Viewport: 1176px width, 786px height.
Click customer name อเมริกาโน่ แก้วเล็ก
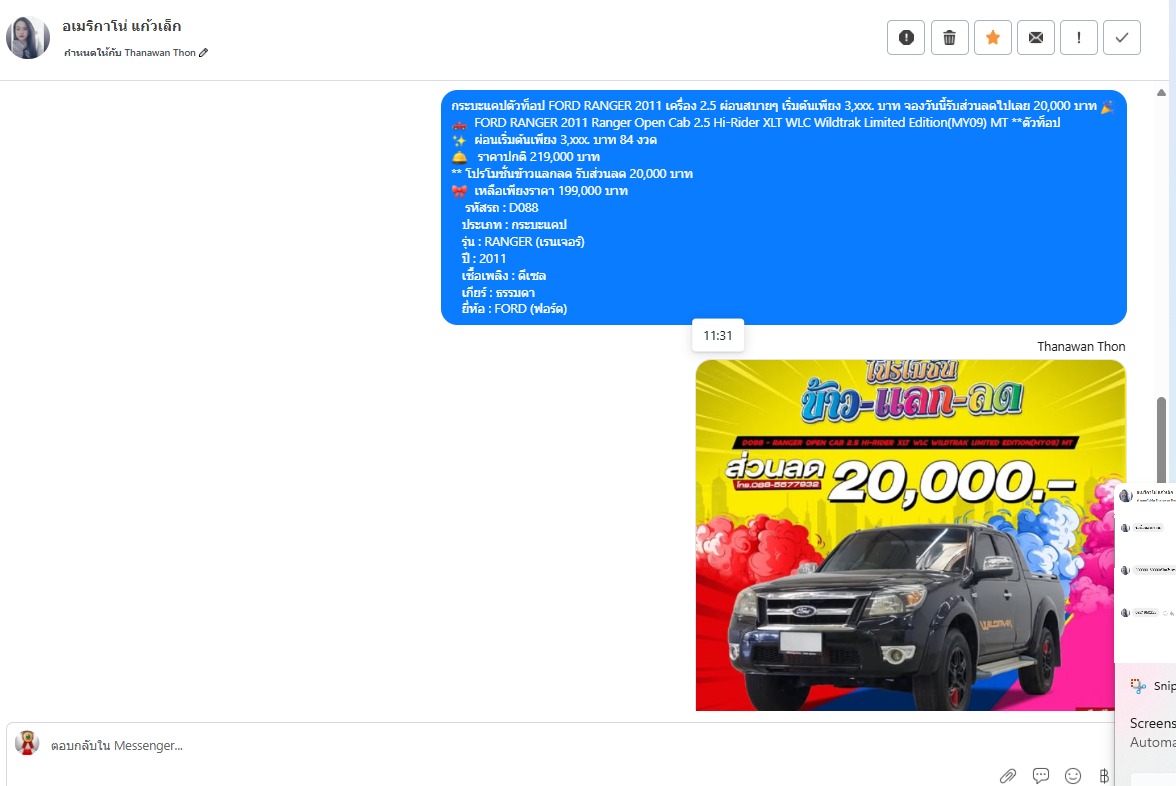point(122,26)
